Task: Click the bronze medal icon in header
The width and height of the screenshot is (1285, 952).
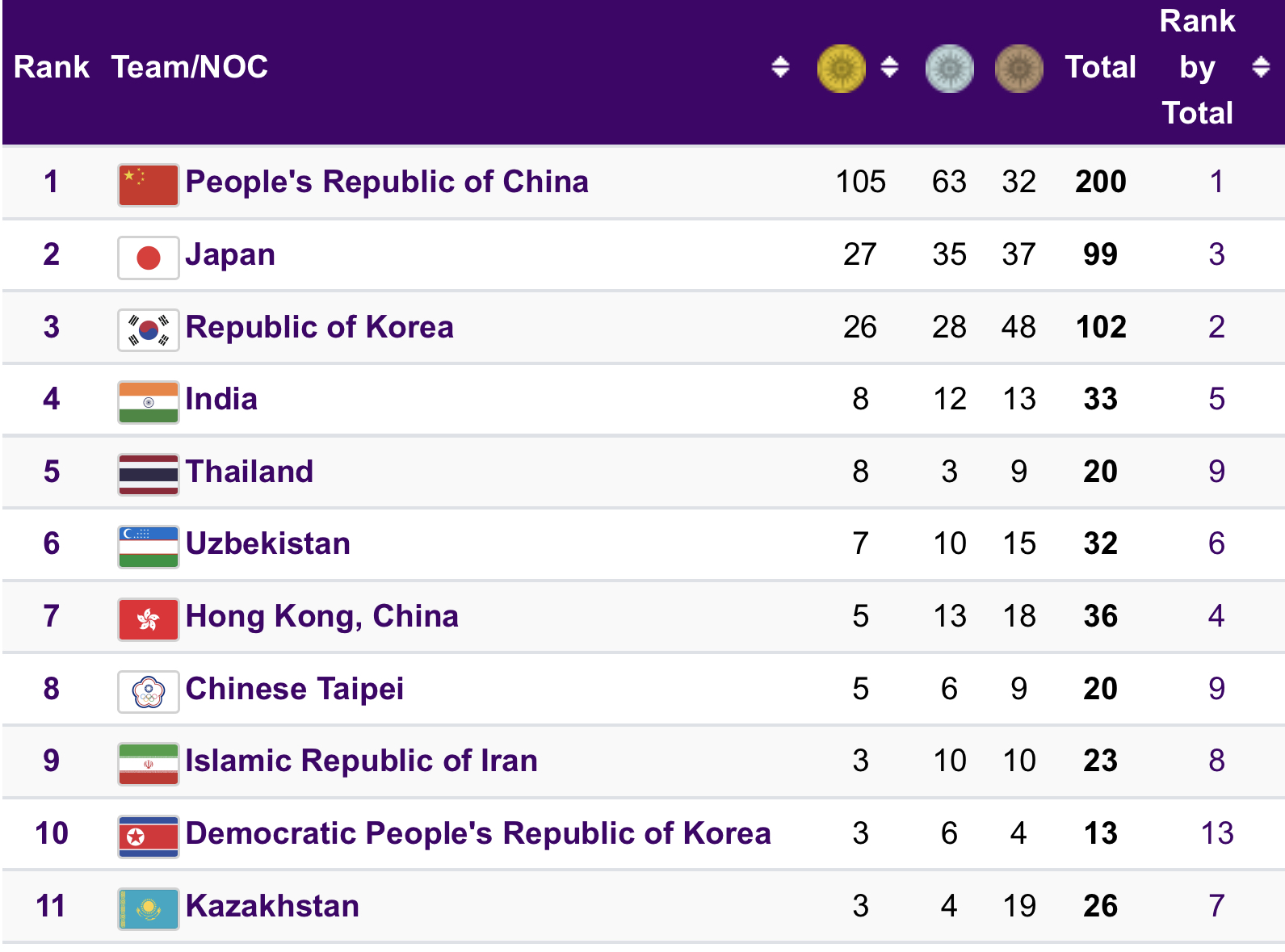Action: (x=1018, y=68)
